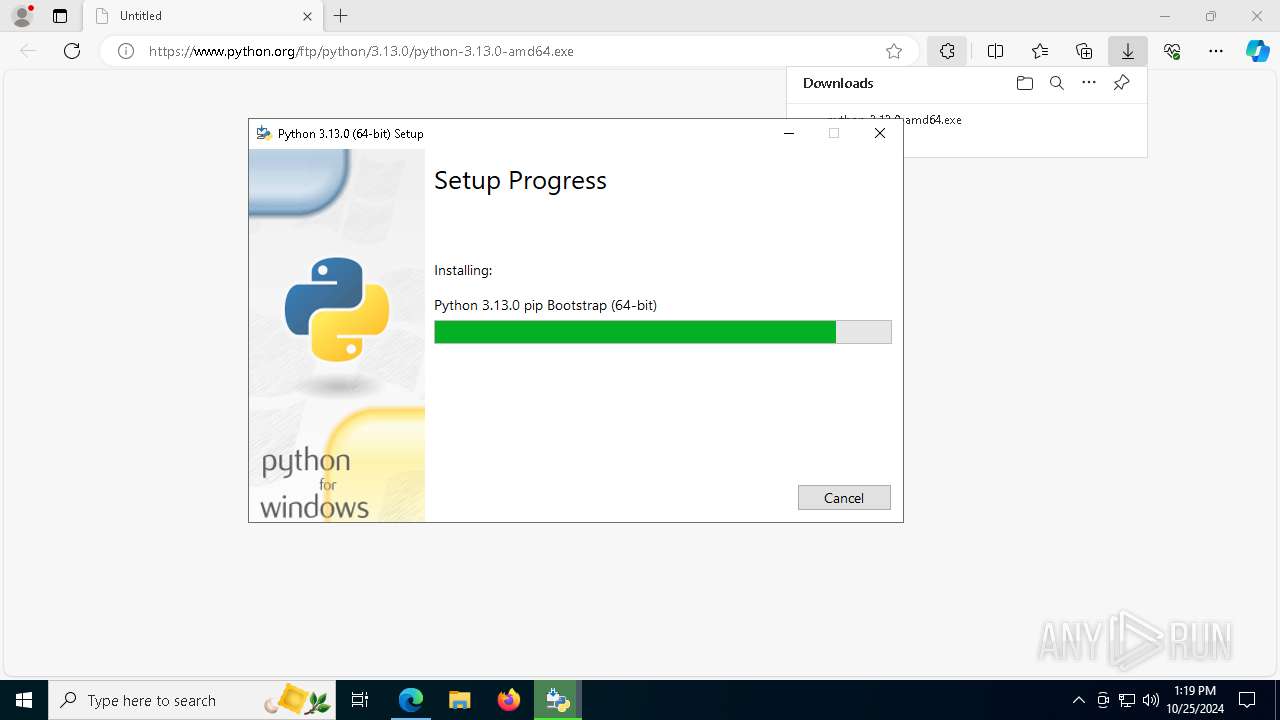
Task: Search downloads with magnifier icon
Action: [x=1056, y=83]
